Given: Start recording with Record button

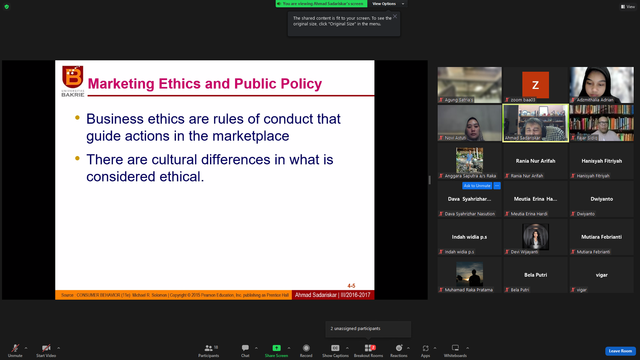Looking at the screenshot, I should pyautogui.click(x=306, y=350).
